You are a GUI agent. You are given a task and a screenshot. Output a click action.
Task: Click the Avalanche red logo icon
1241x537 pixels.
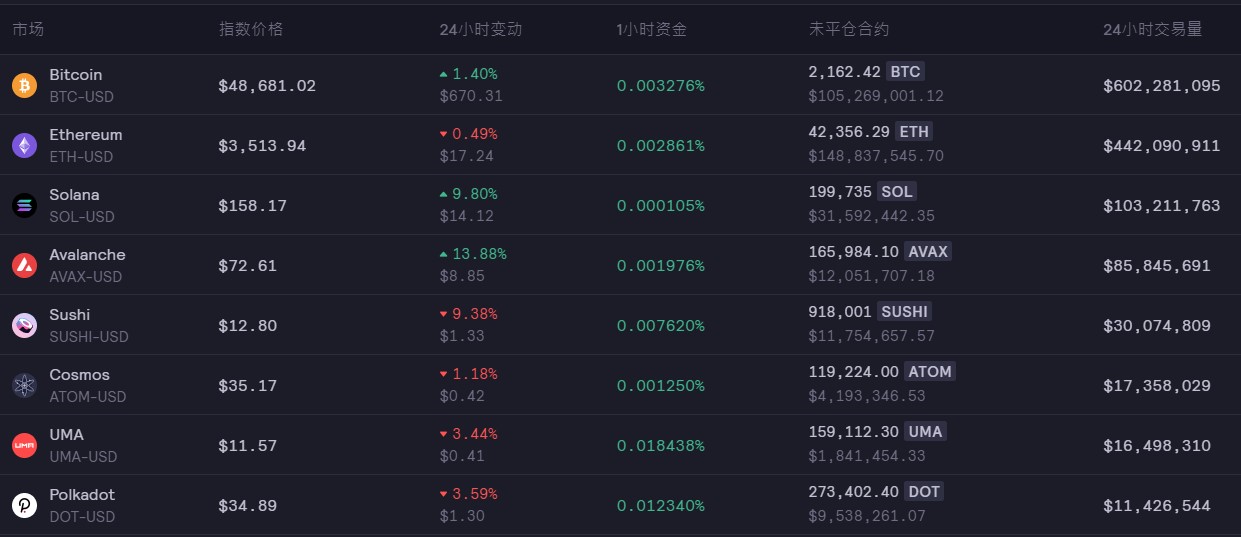point(24,265)
